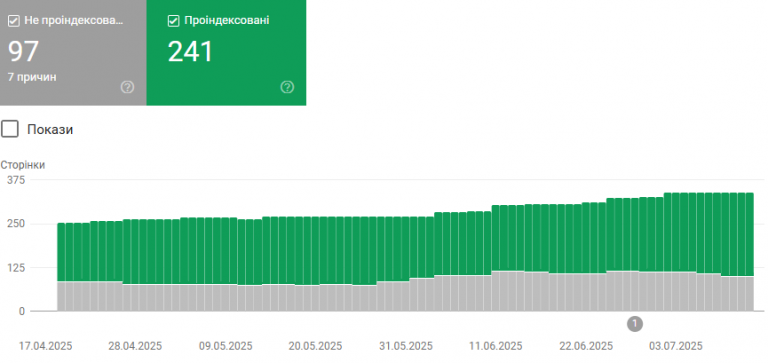Open help icon in the gray not-indexed card

tap(127, 88)
